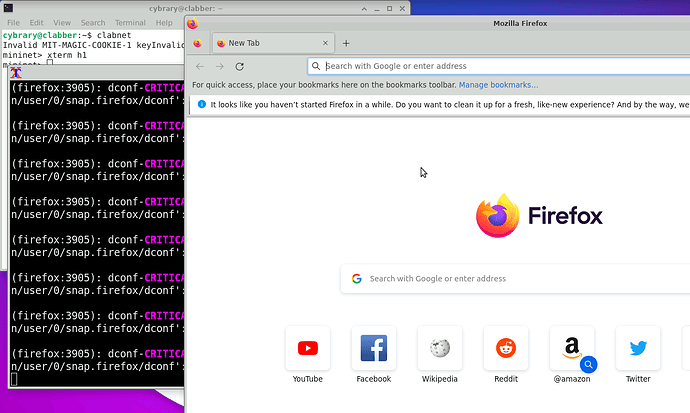
Task: Focus the Firefox address bar field
Action: point(499,66)
